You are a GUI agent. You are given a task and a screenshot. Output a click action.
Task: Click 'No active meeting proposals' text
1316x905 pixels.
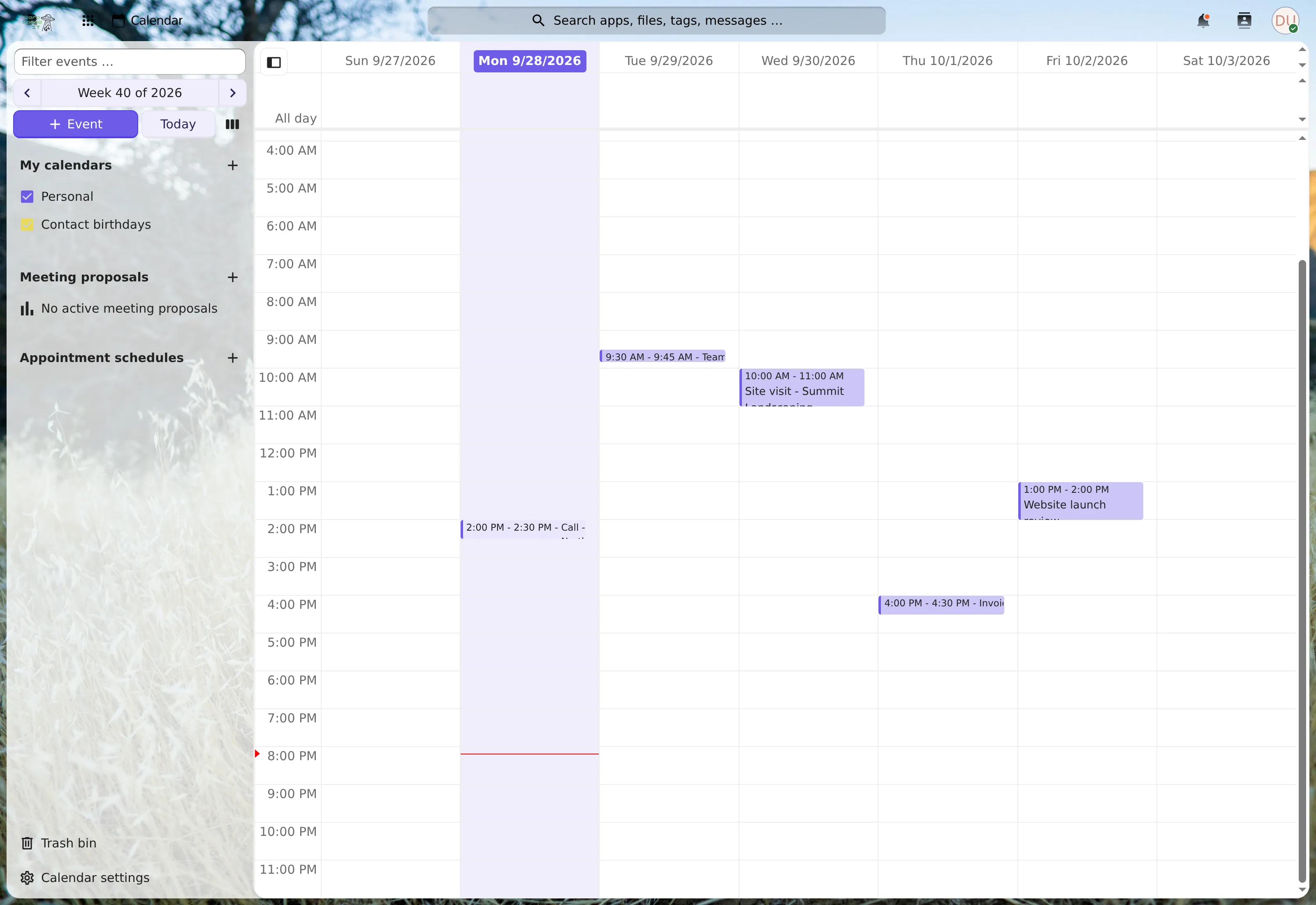[x=129, y=309]
